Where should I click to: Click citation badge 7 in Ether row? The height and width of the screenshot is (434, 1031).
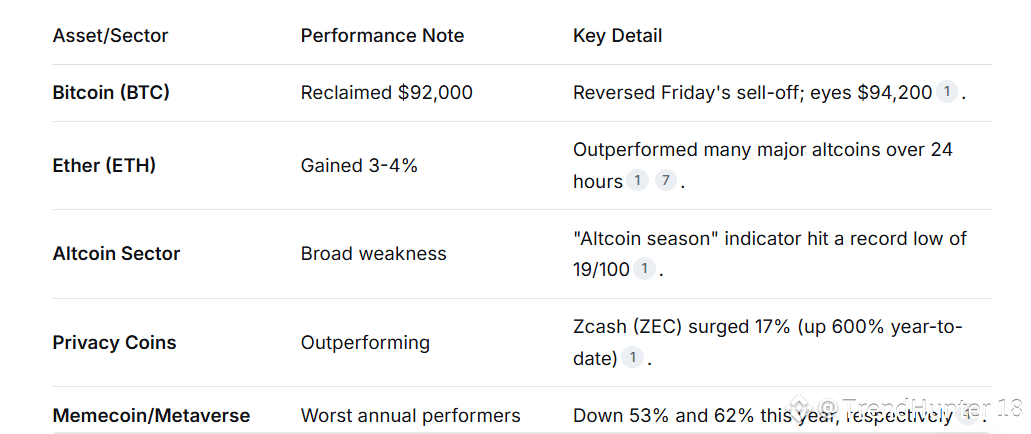(666, 181)
